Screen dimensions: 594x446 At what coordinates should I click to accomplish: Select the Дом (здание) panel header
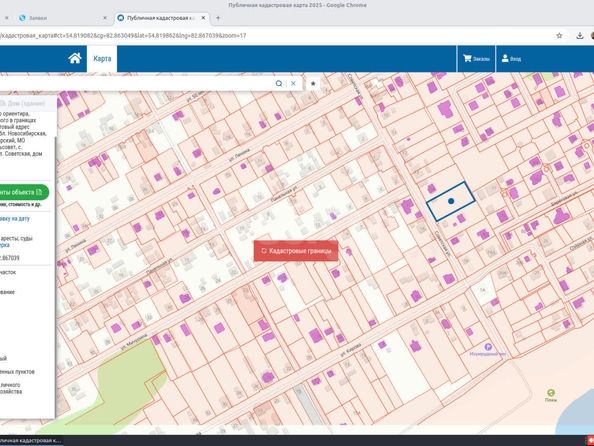[27, 103]
